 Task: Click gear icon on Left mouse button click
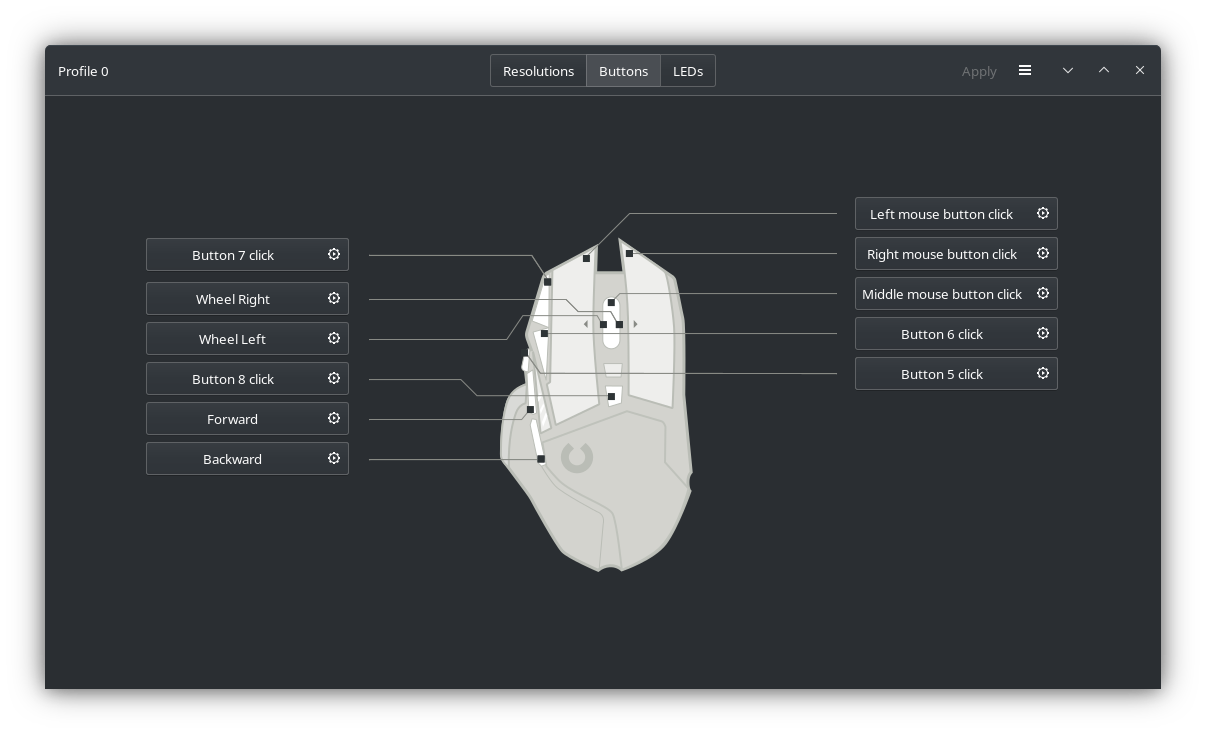1043,213
